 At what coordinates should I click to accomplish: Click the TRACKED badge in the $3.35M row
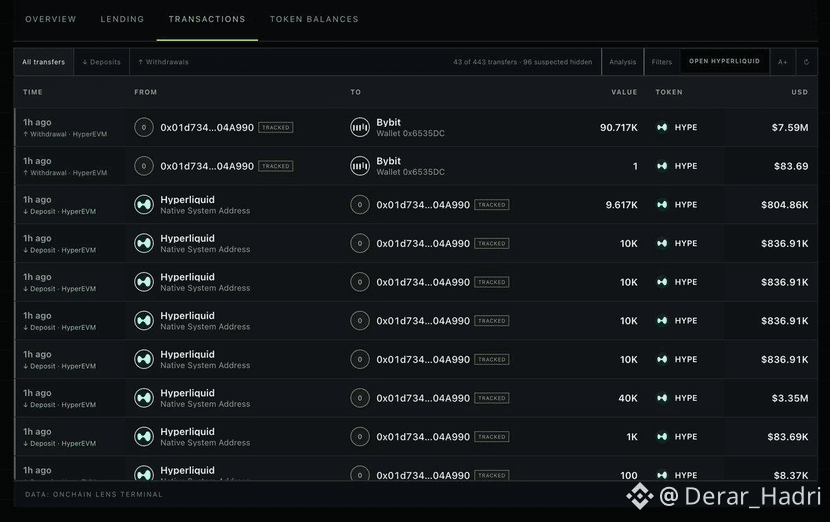tap(492, 398)
